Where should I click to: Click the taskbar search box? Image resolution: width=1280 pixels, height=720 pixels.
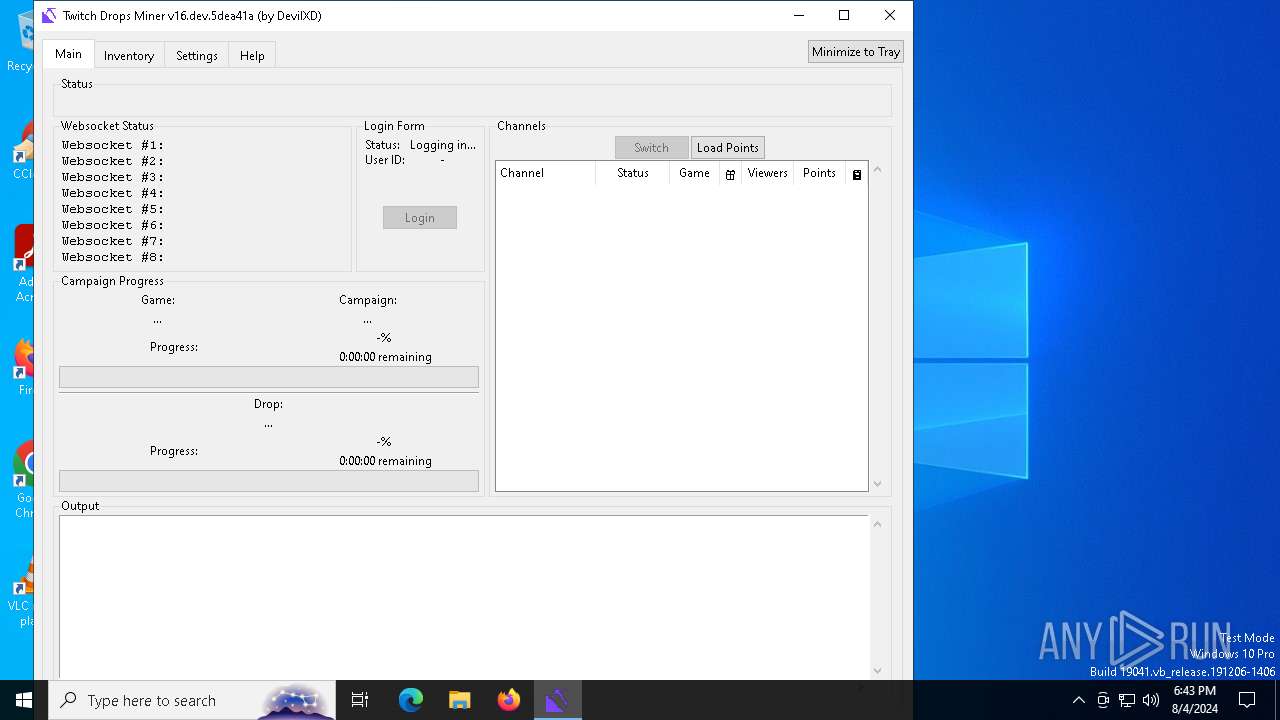(192, 700)
